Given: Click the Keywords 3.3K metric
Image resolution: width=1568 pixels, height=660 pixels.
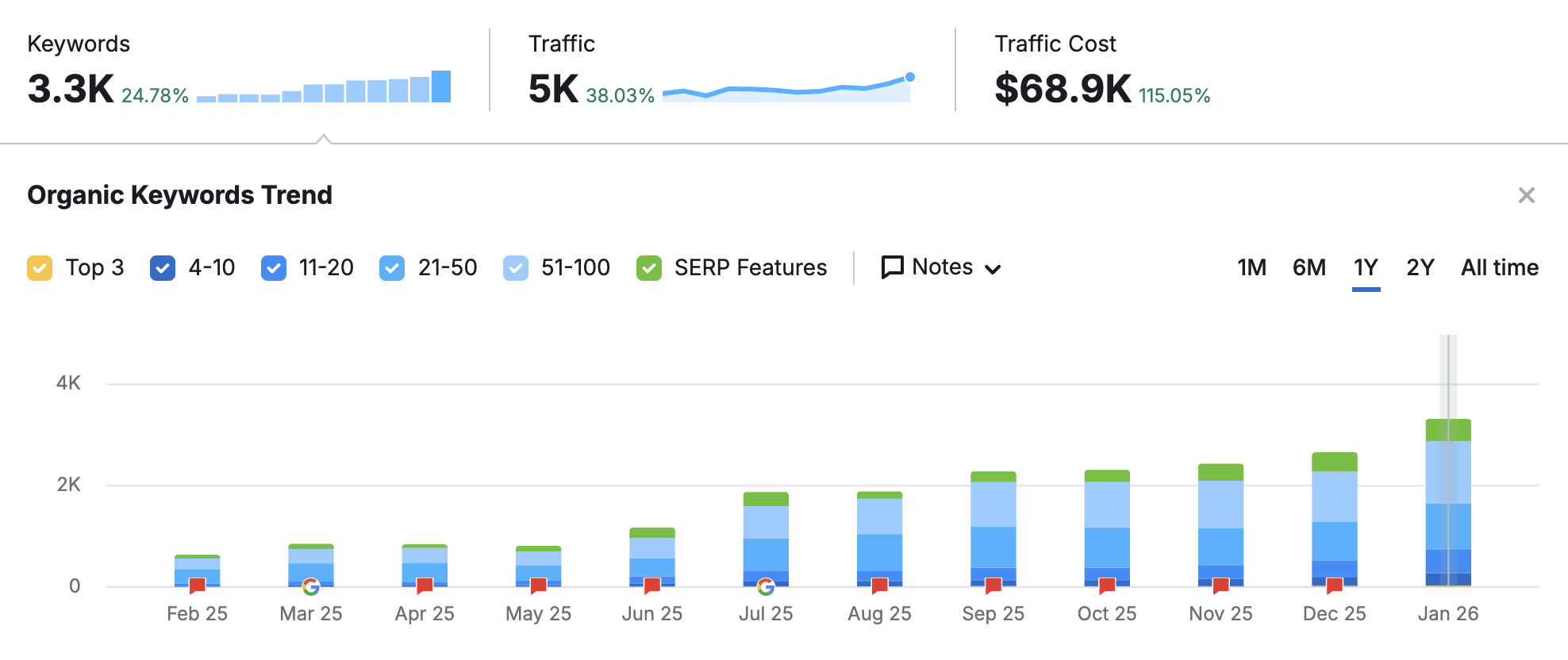Looking at the screenshot, I should (71, 88).
